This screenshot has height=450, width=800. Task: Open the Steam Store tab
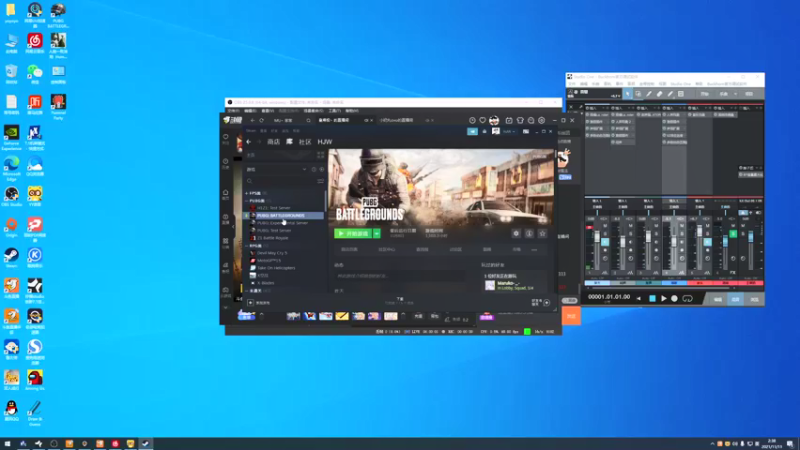pyautogui.click(x=273, y=142)
